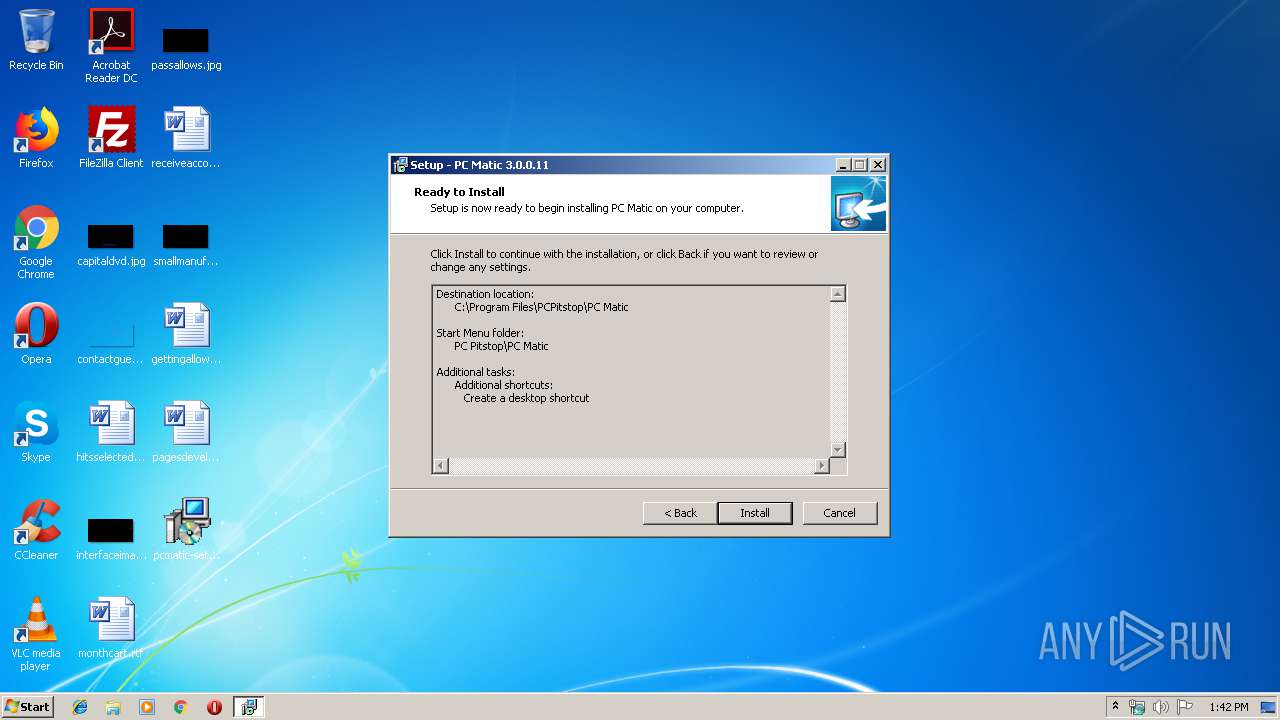Click the 1:42 PM clock

click(1228, 707)
